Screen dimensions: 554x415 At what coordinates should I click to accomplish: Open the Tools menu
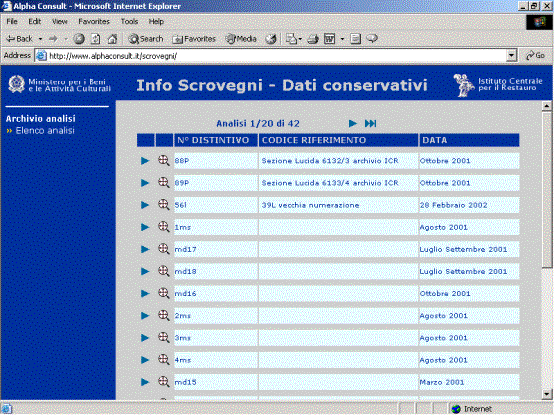click(x=129, y=22)
